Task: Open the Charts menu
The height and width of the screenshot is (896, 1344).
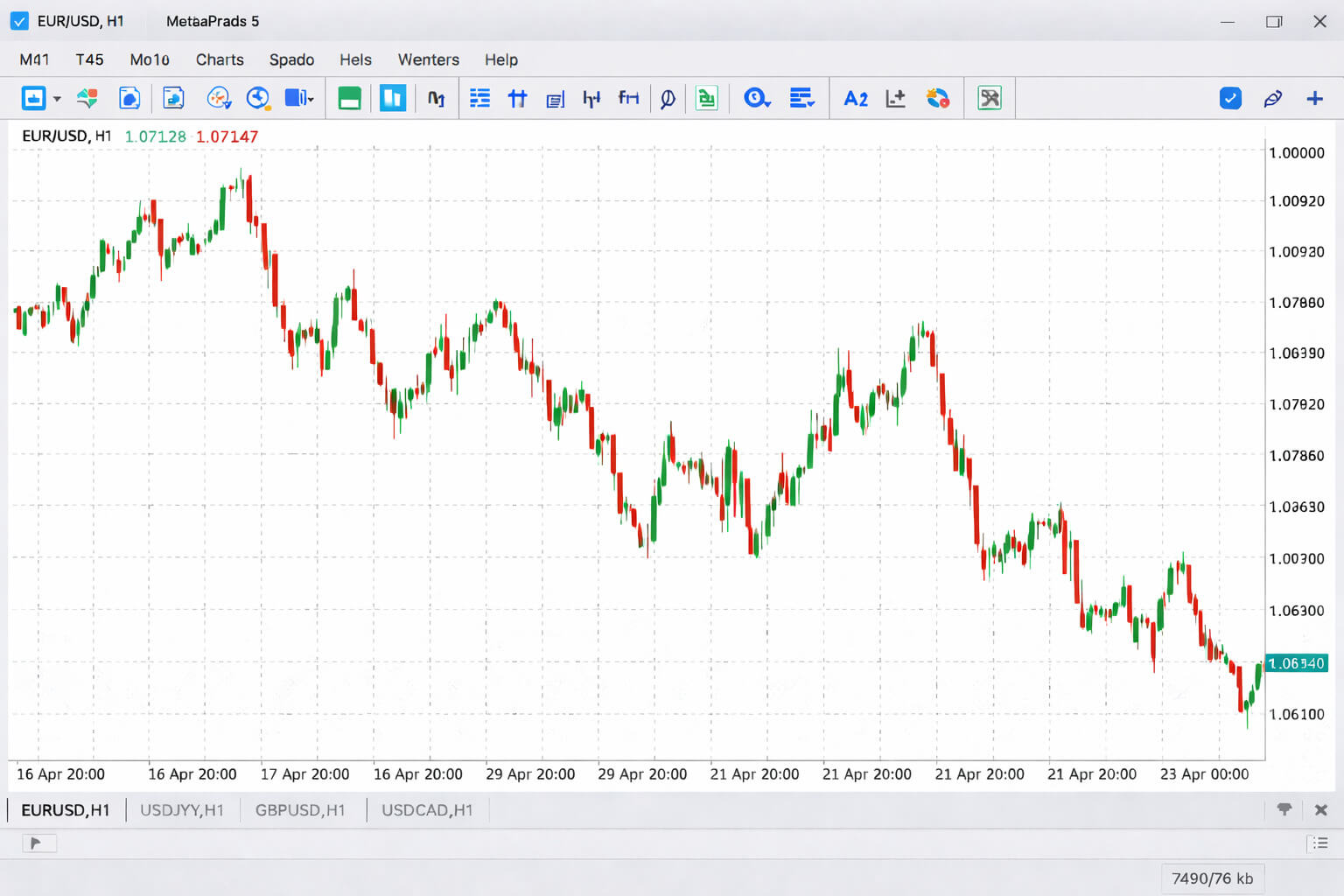Action: [x=220, y=59]
